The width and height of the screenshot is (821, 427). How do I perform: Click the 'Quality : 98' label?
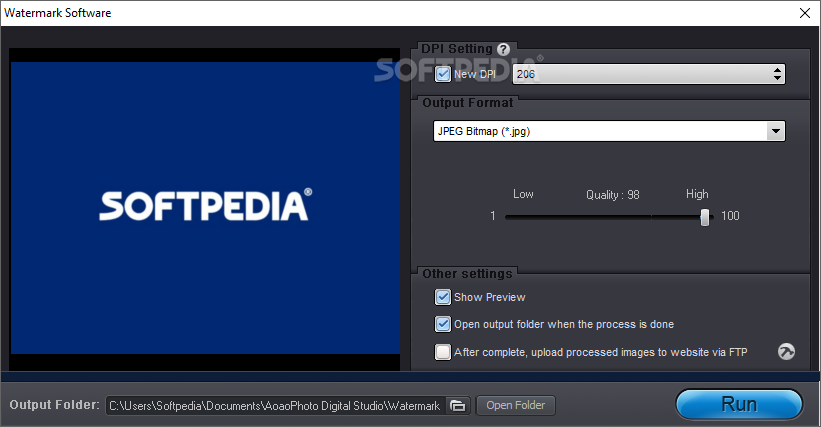[613, 195]
